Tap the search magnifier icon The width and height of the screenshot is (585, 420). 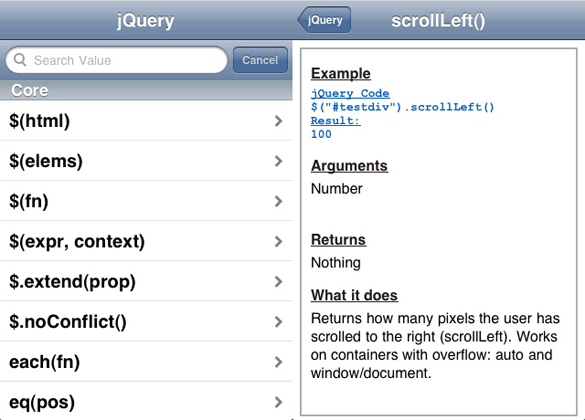pyautogui.click(x=20, y=60)
